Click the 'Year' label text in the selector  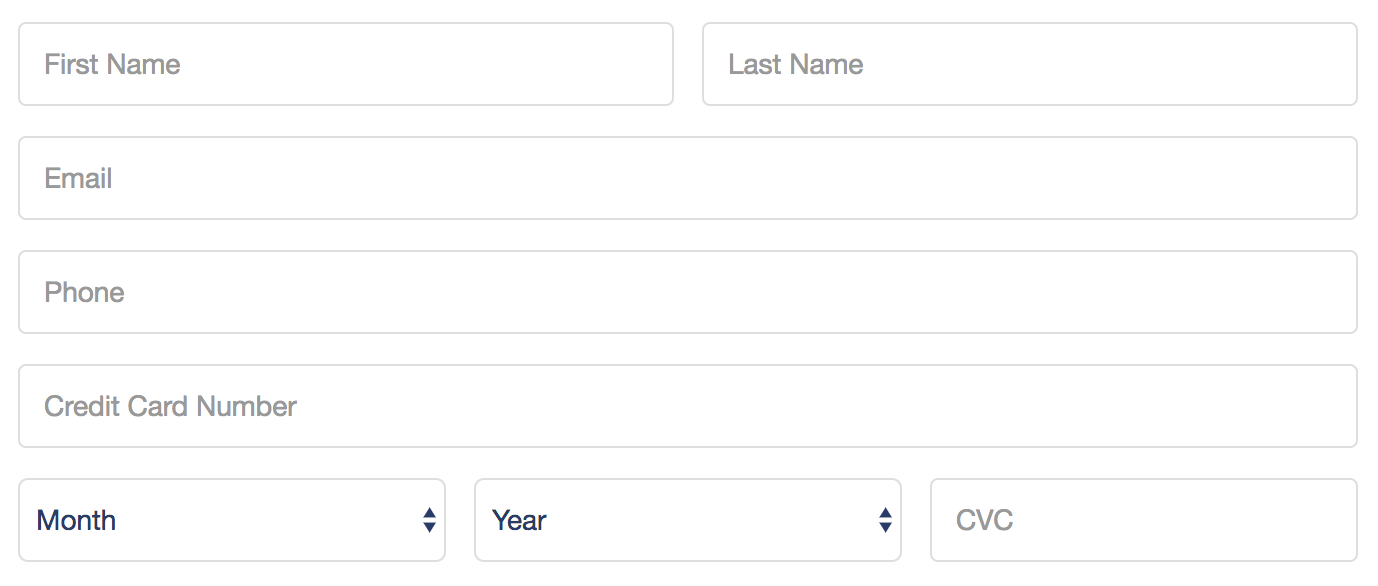pyautogui.click(x=520, y=520)
